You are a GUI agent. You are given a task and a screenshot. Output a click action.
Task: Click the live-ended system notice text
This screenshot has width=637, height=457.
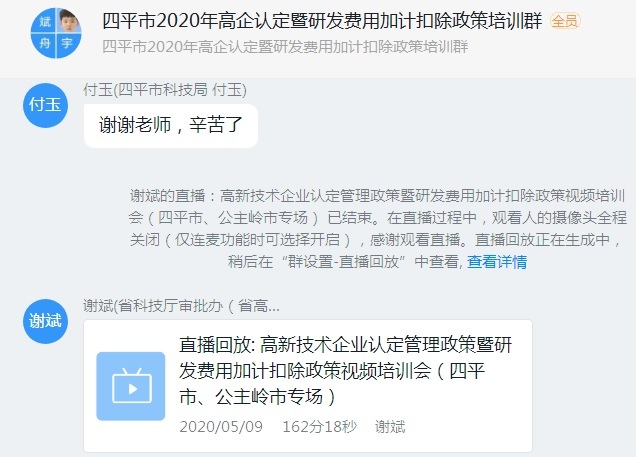point(377,229)
